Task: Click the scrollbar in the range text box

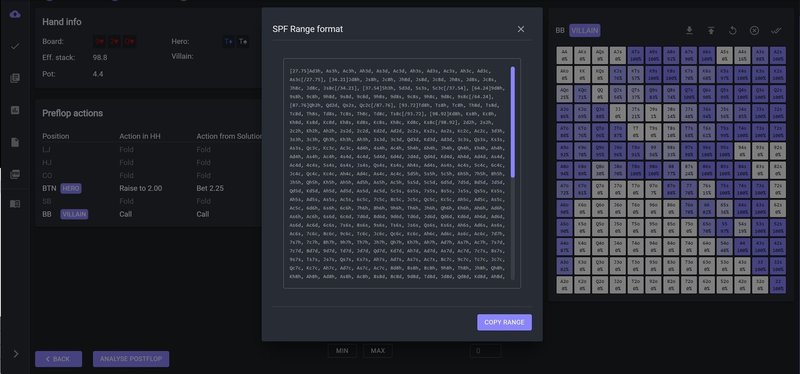Action: point(512,122)
